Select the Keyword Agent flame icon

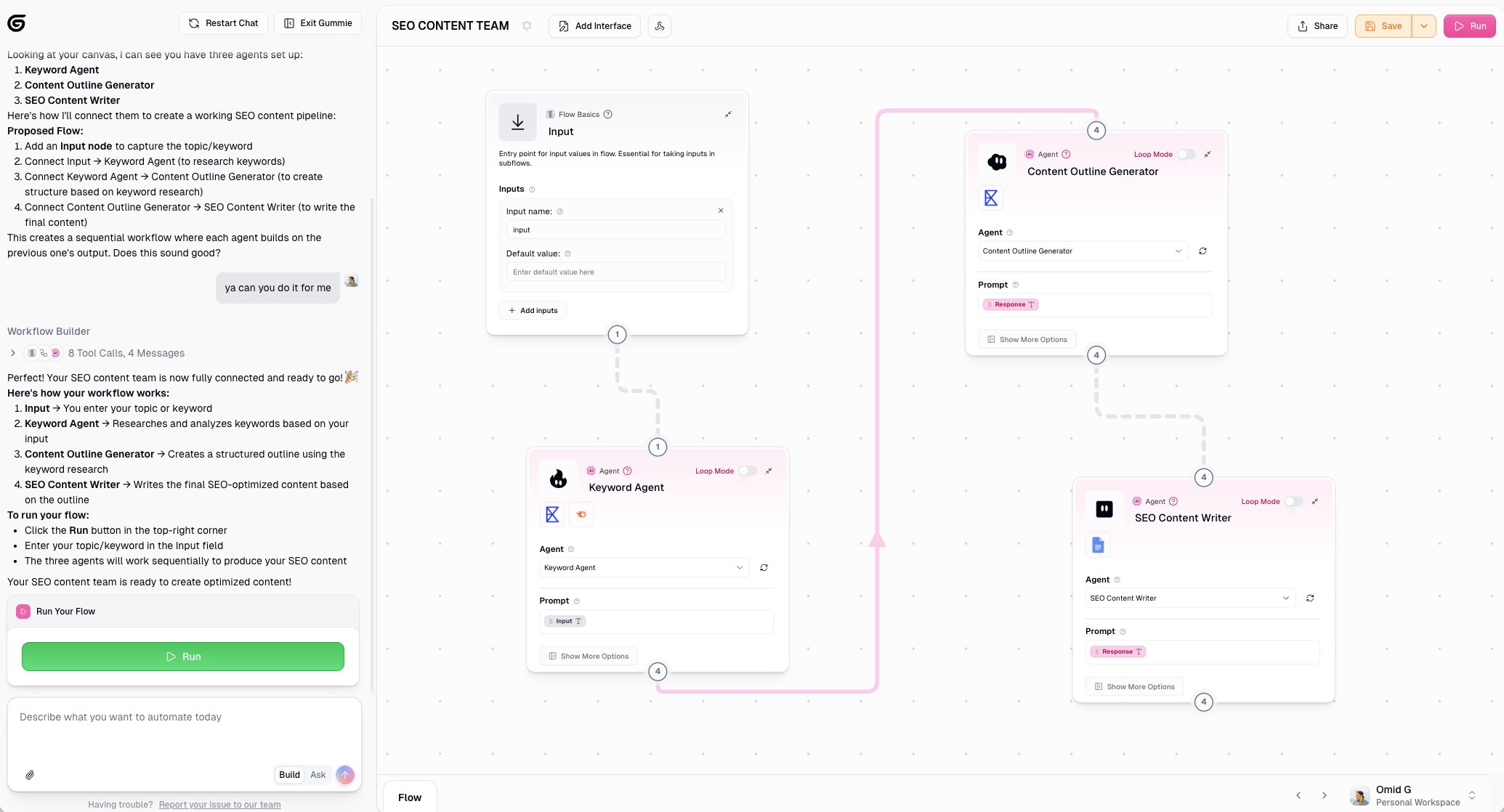pyautogui.click(x=558, y=478)
